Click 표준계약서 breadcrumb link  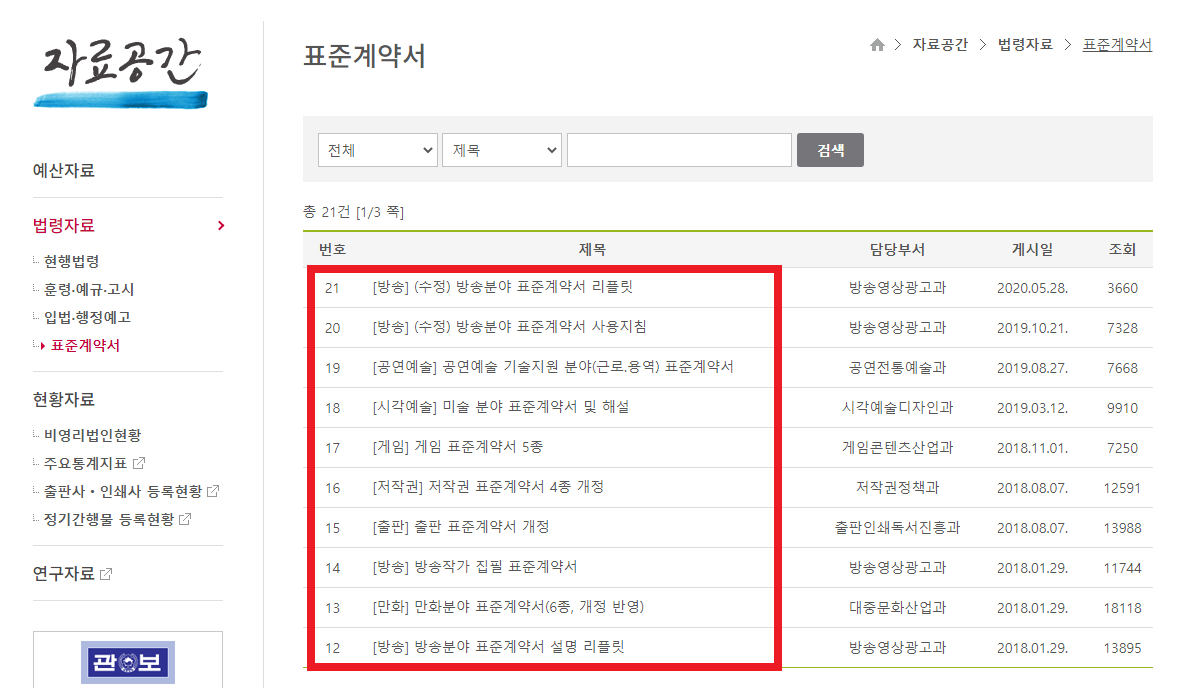[1115, 45]
